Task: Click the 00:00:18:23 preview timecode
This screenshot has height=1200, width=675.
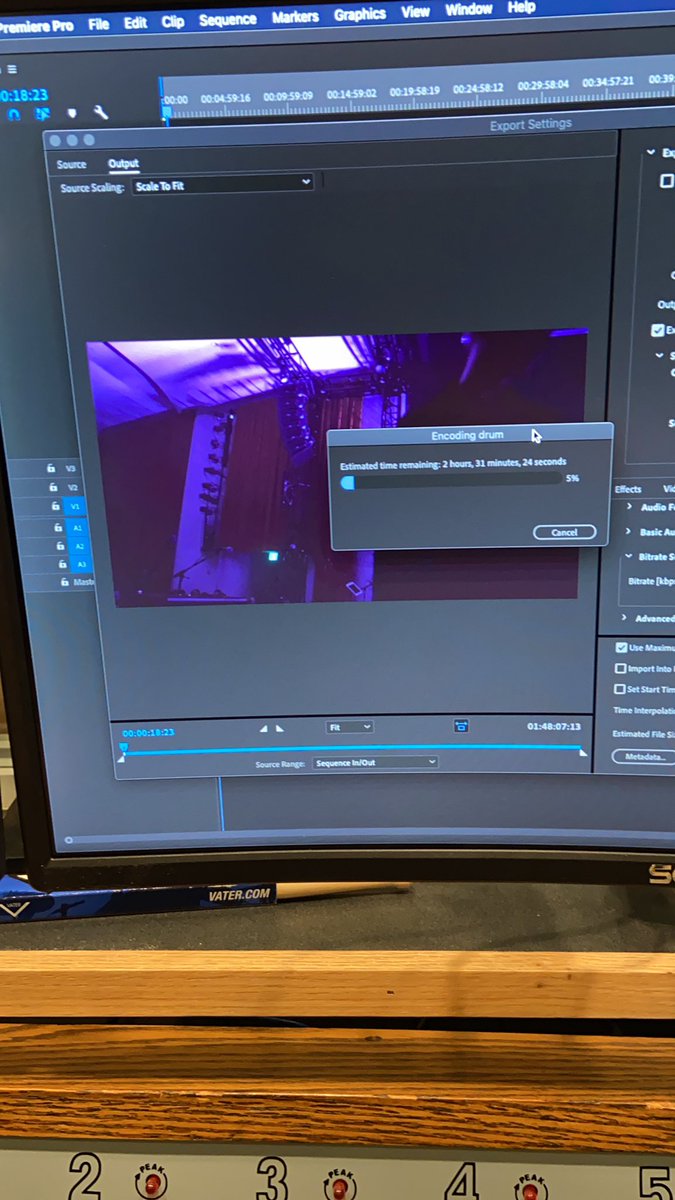Action: [148, 732]
